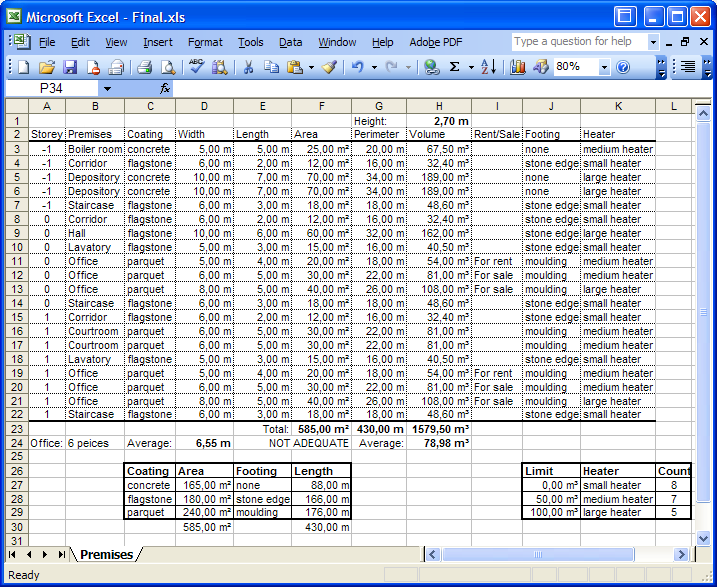Click the horizontal scrollbar right arrow

coord(681,555)
